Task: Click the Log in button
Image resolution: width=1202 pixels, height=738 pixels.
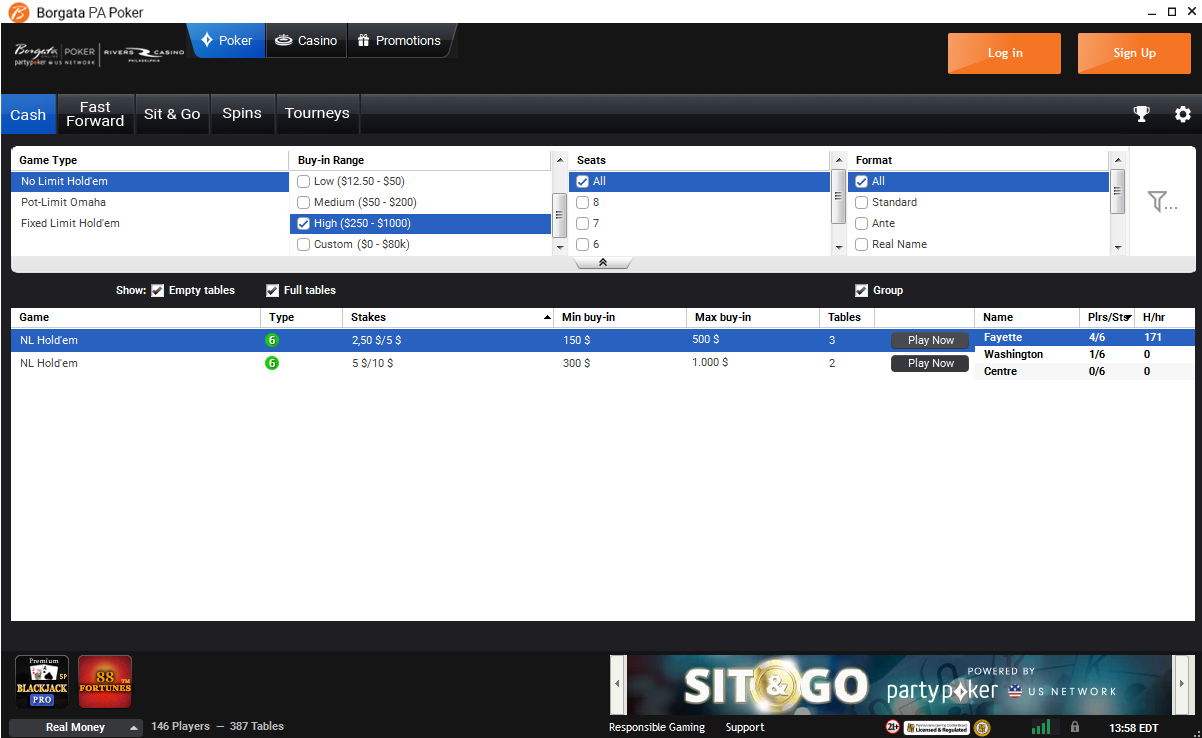Action: click(x=1004, y=53)
